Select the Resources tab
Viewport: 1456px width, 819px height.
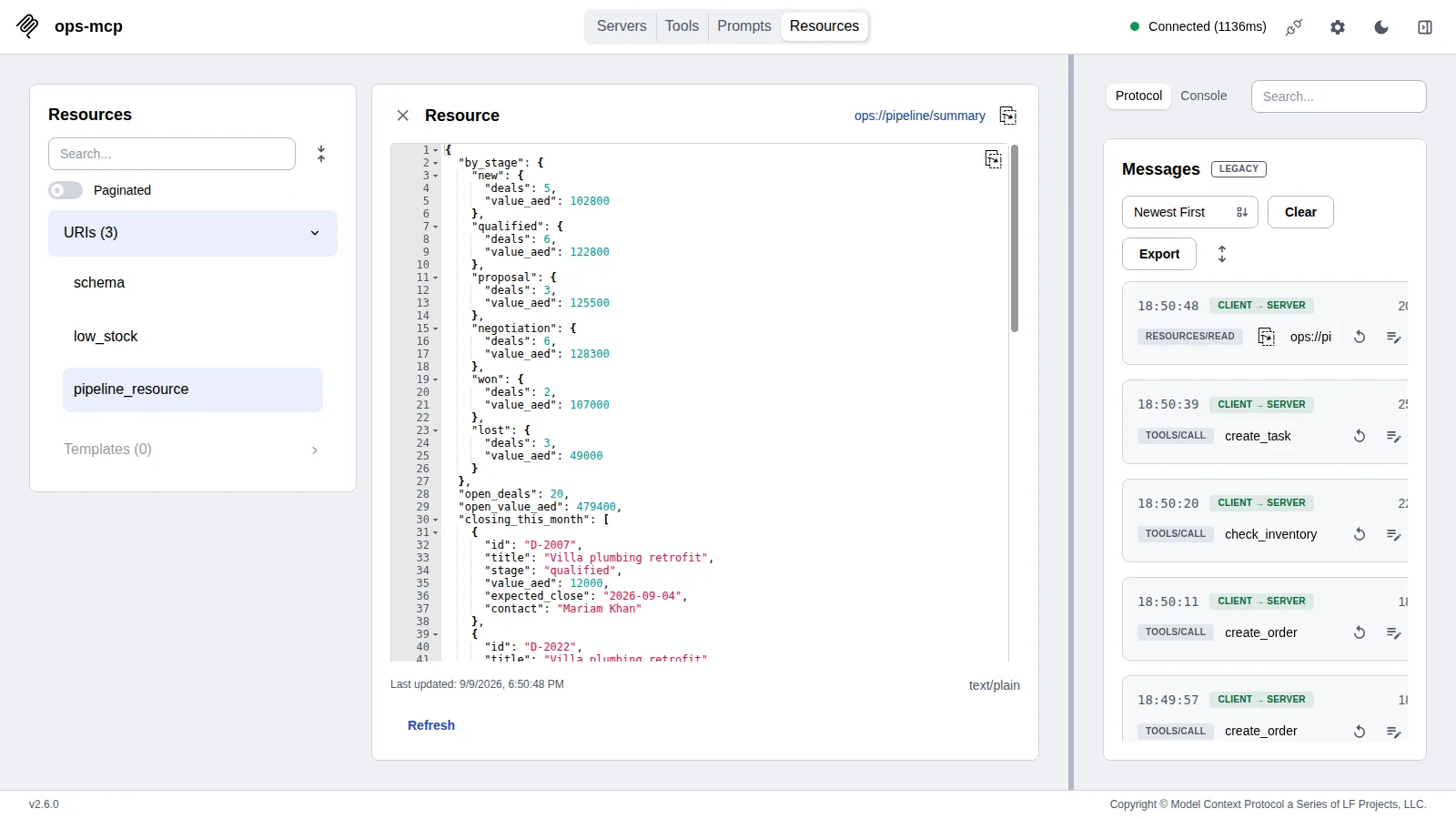[x=824, y=26]
